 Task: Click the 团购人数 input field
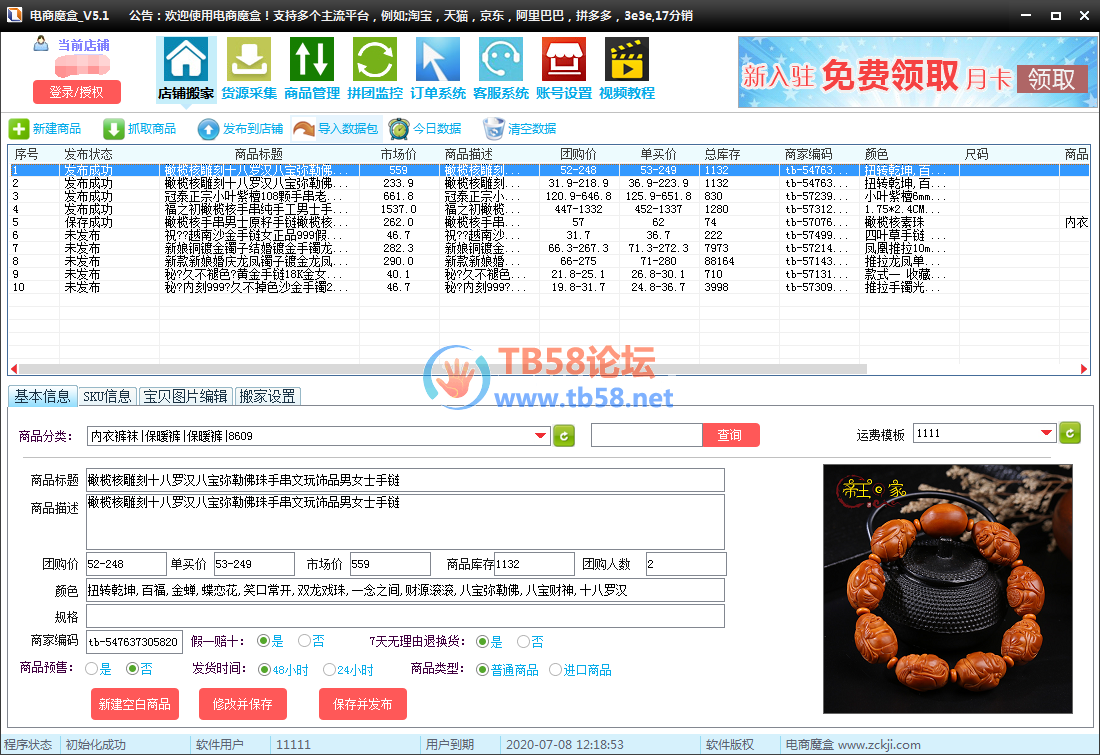tap(686, 563)
